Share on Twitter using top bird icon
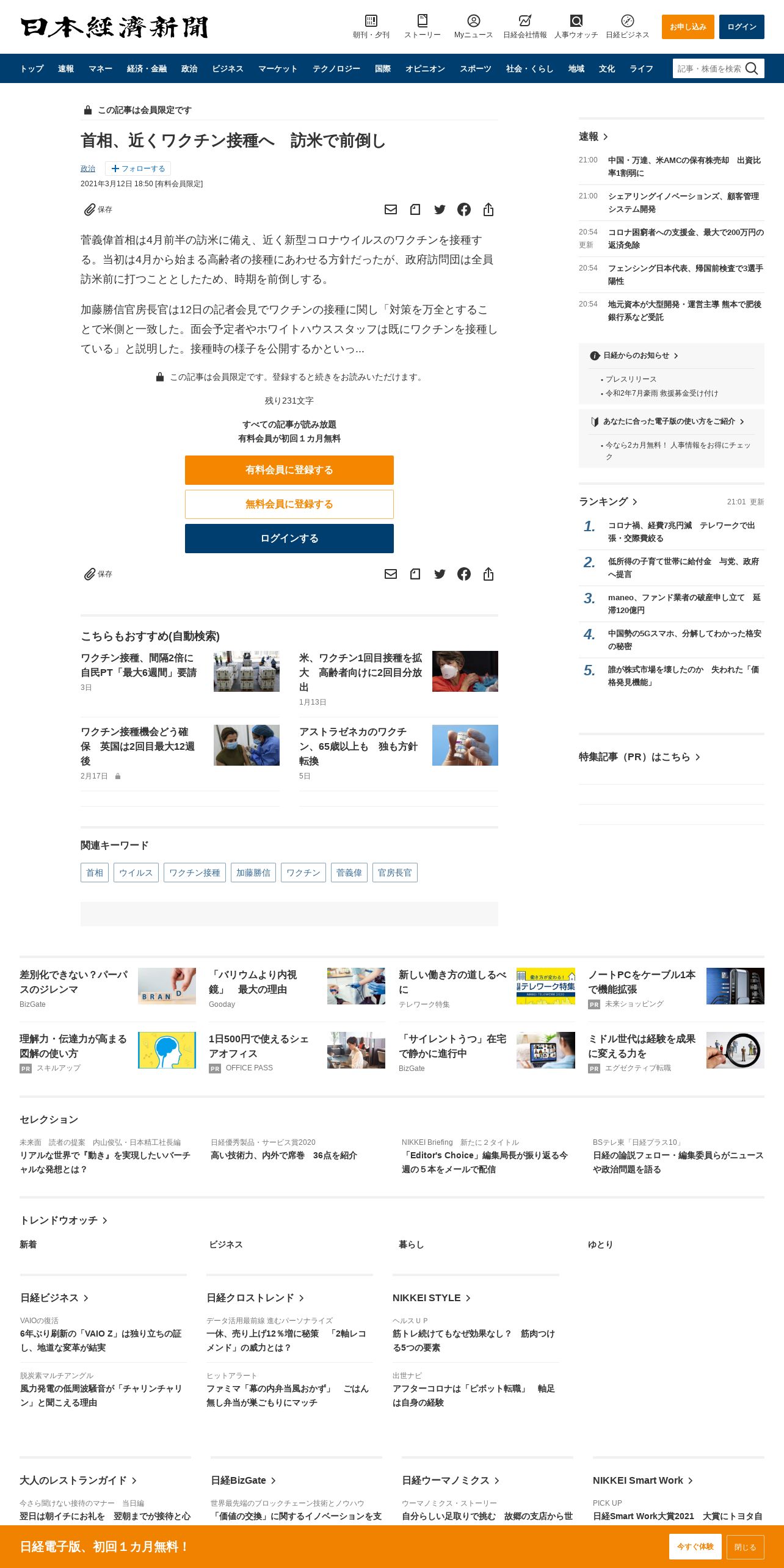 (440, 209)
